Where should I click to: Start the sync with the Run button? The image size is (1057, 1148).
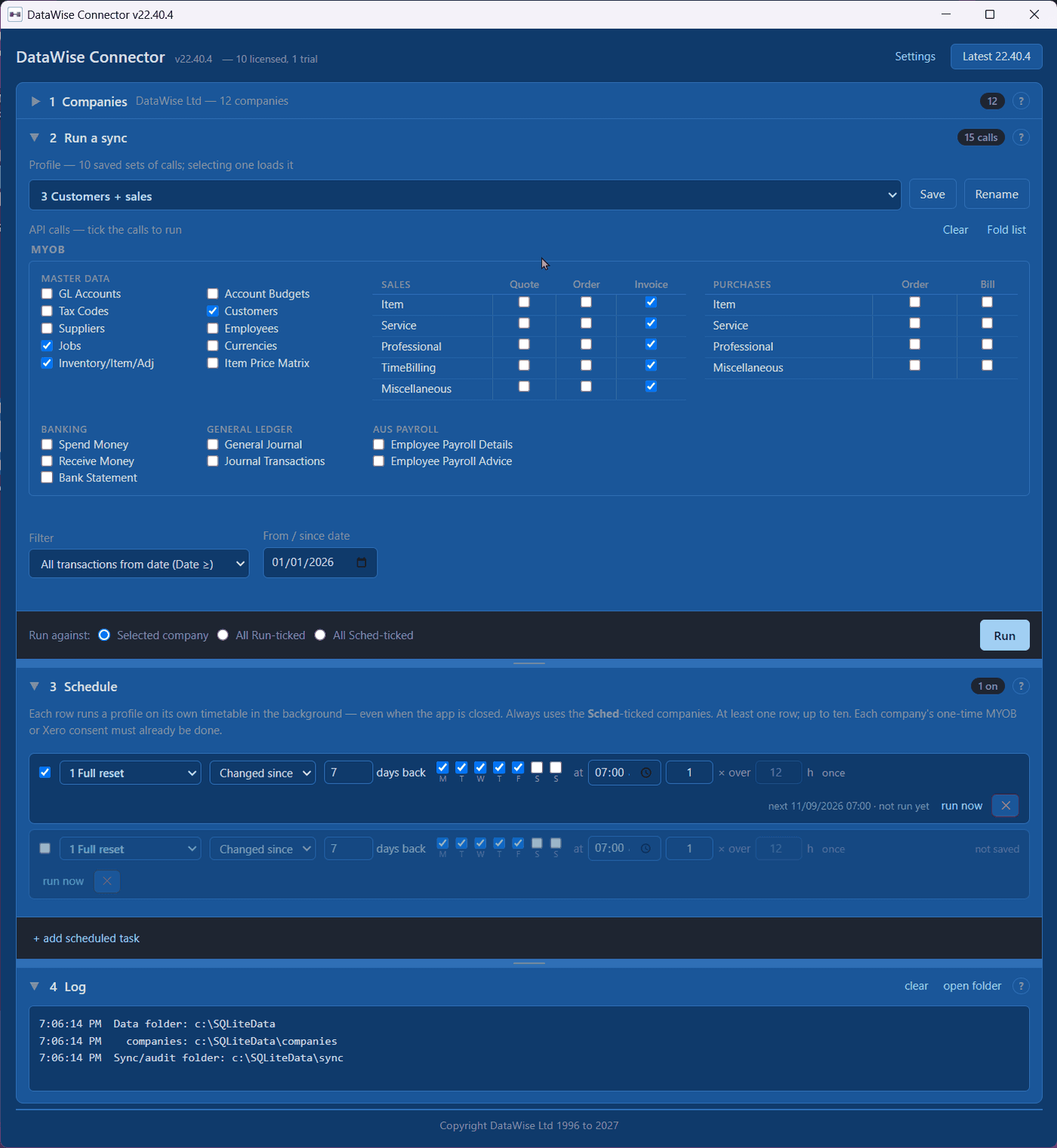[1004, 636]
